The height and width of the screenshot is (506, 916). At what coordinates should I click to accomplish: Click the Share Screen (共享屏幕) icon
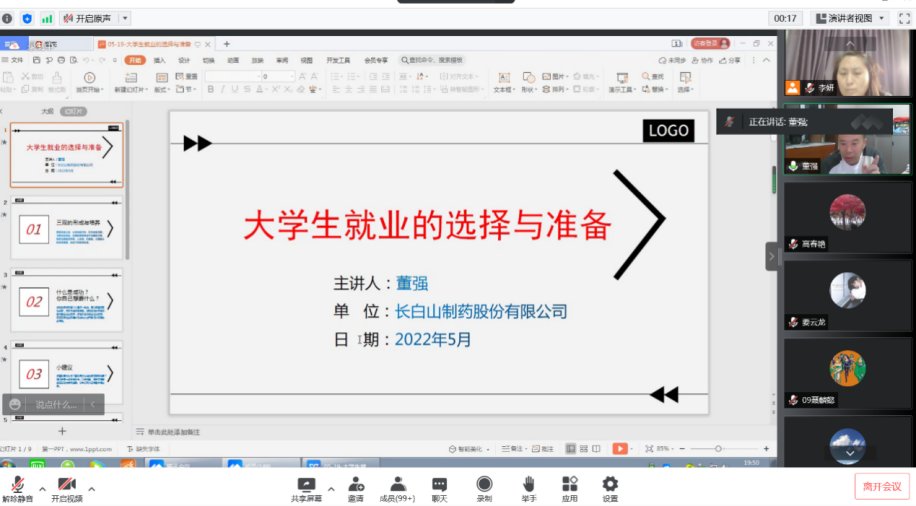click(x=307, y=487)
